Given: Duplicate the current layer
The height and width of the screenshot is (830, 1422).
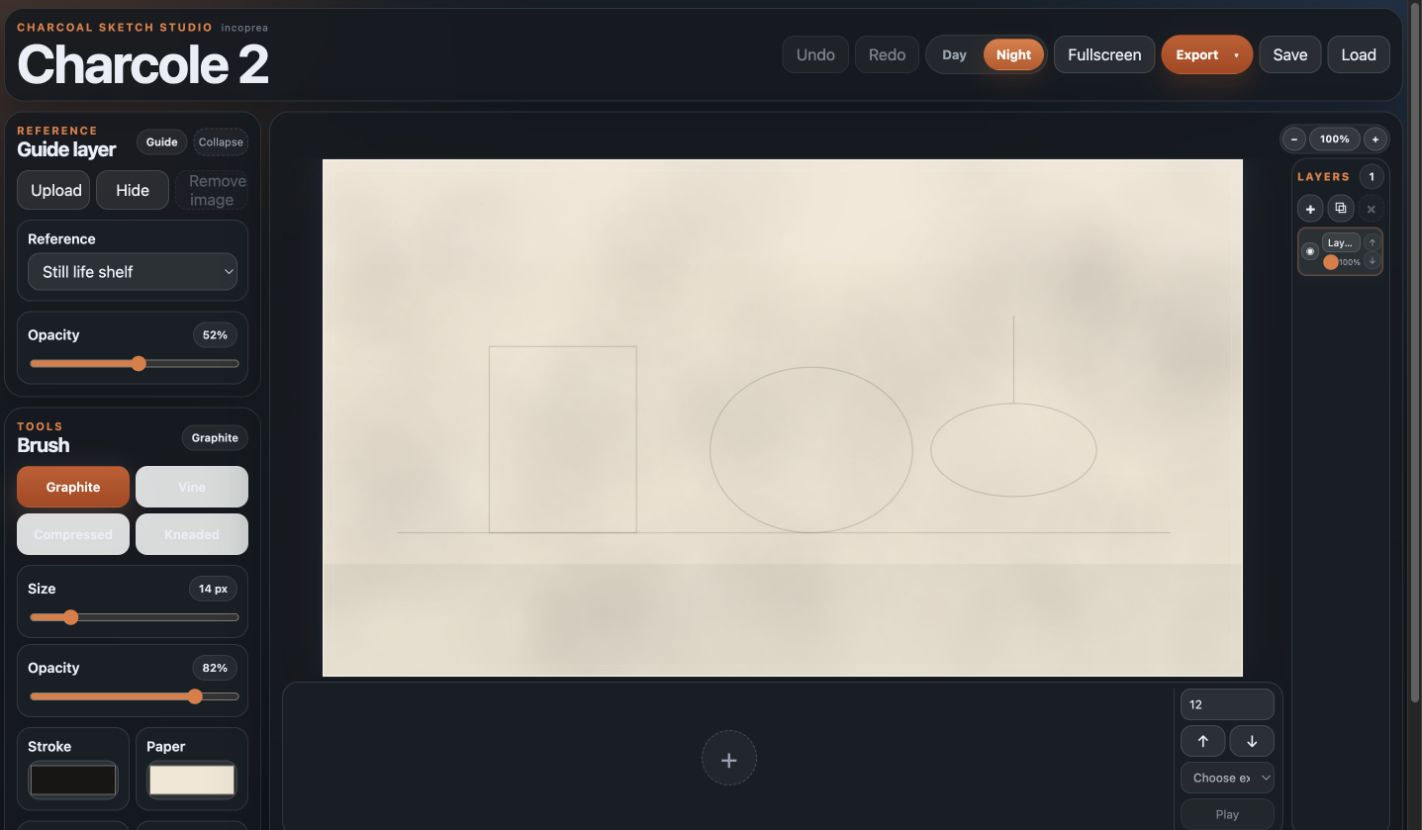Looking at the screenshot, I should pyautogui.click(x=1340, y=209).
